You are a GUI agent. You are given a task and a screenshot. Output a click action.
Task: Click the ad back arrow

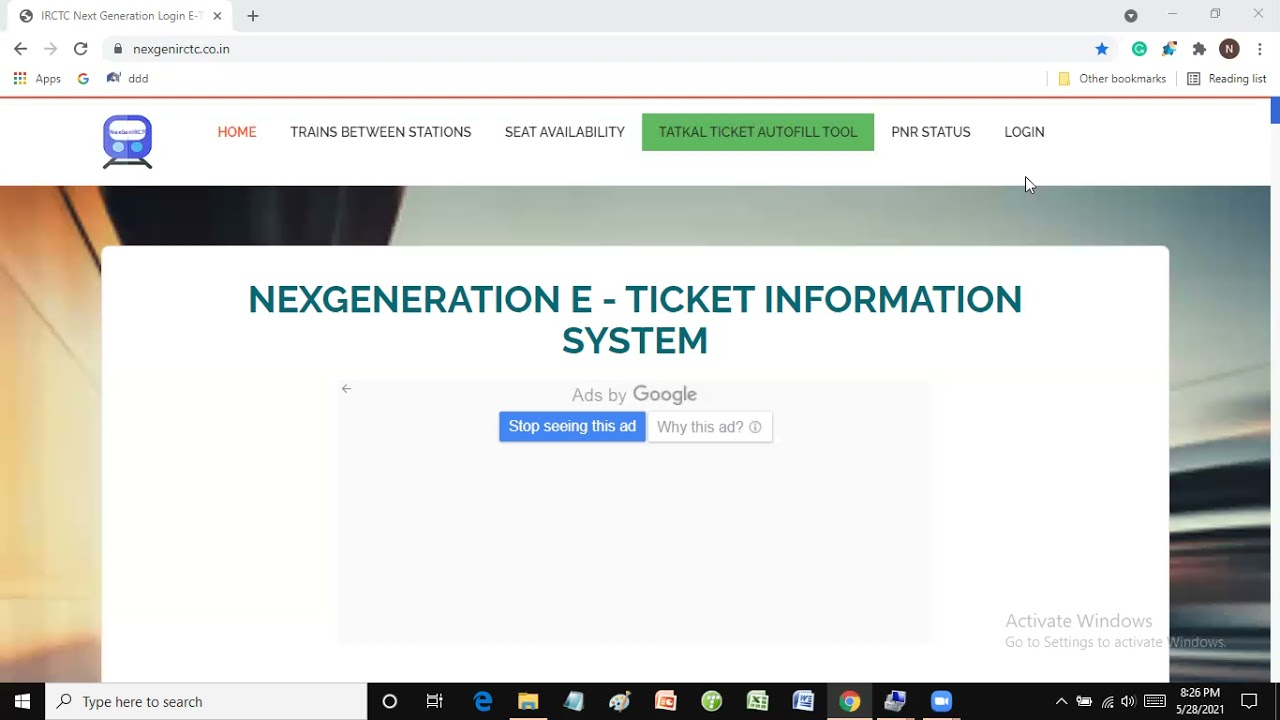[346, 389]
